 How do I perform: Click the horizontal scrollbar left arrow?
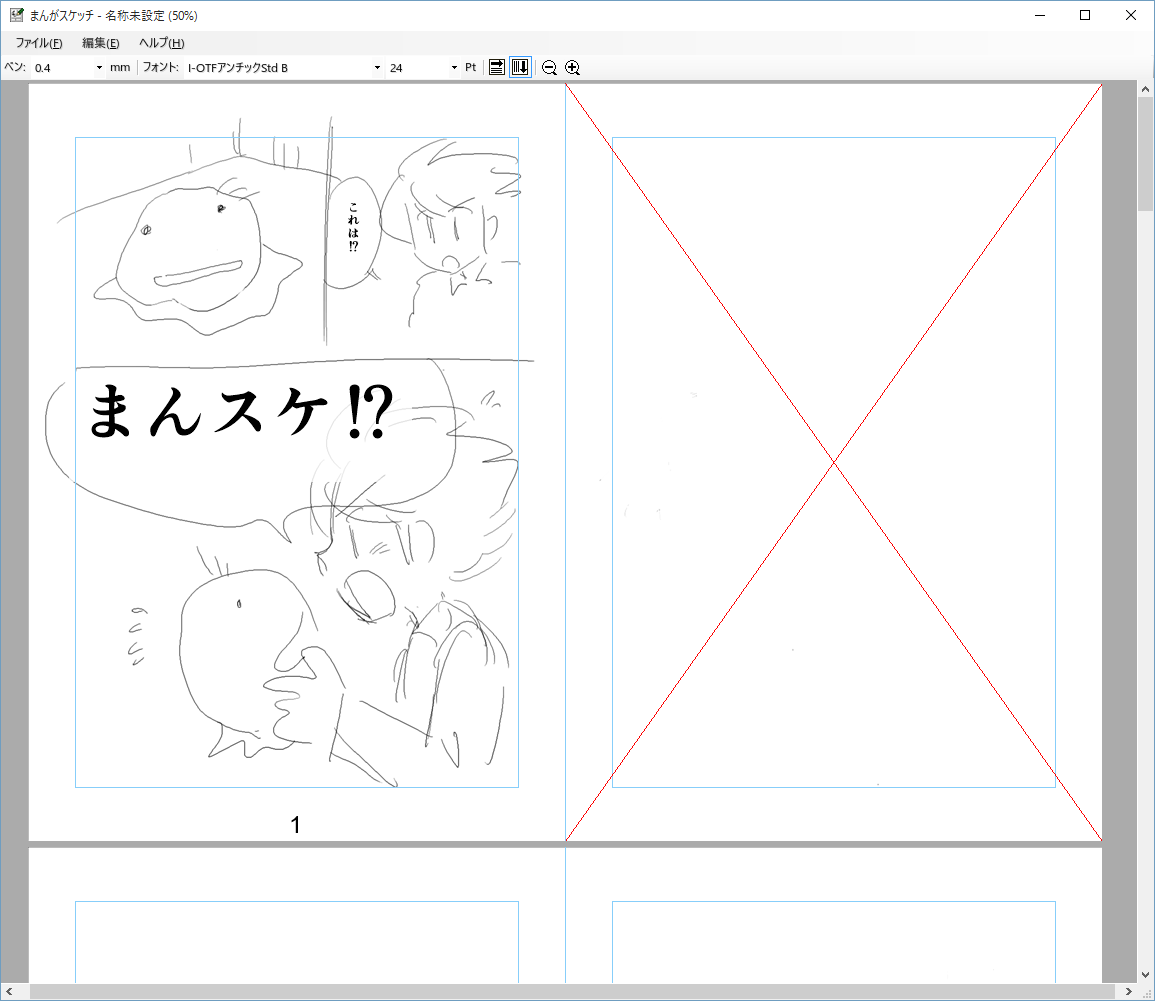point(9,991)
